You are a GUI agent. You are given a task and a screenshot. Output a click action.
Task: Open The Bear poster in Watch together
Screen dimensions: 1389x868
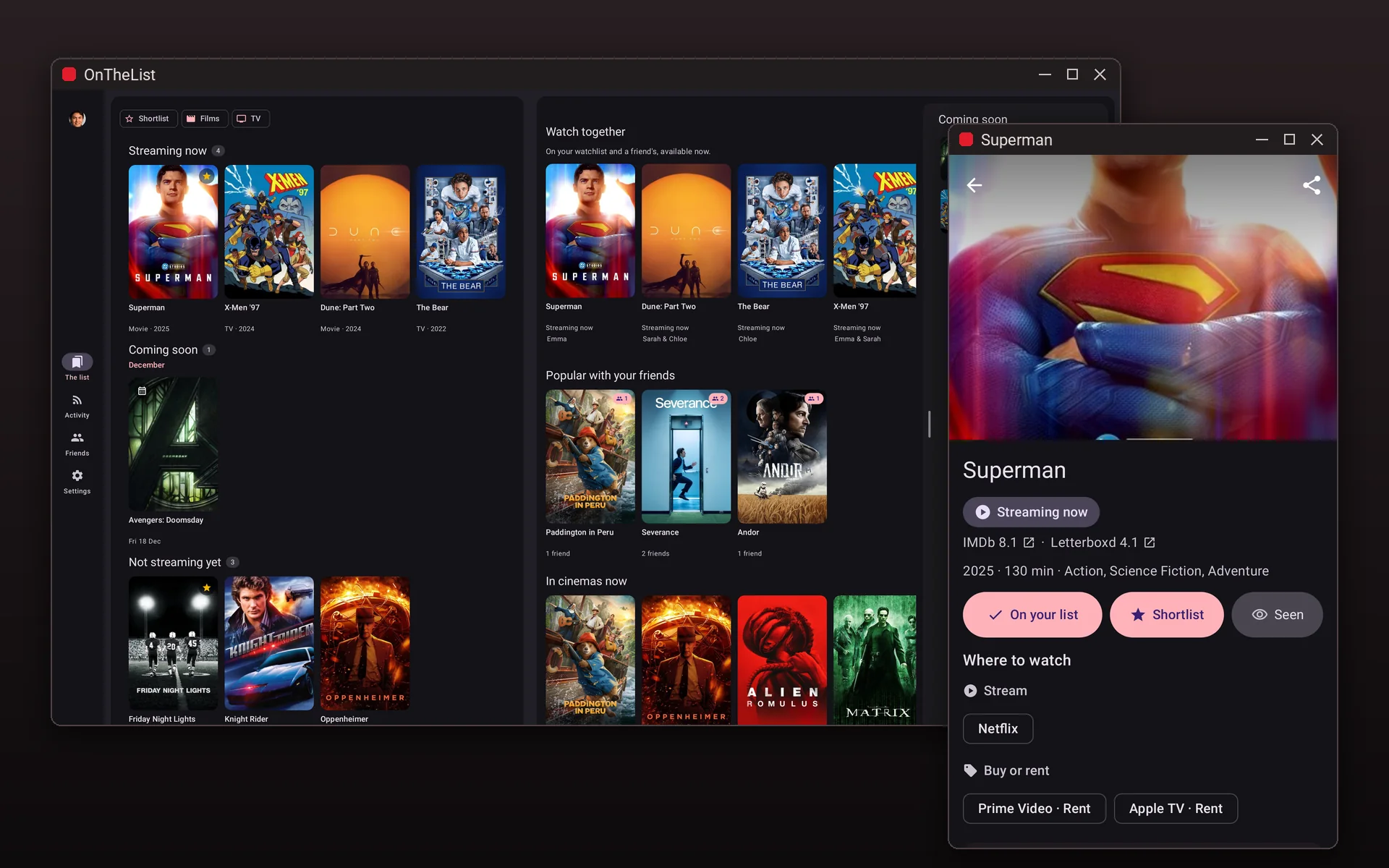(782, 231)
